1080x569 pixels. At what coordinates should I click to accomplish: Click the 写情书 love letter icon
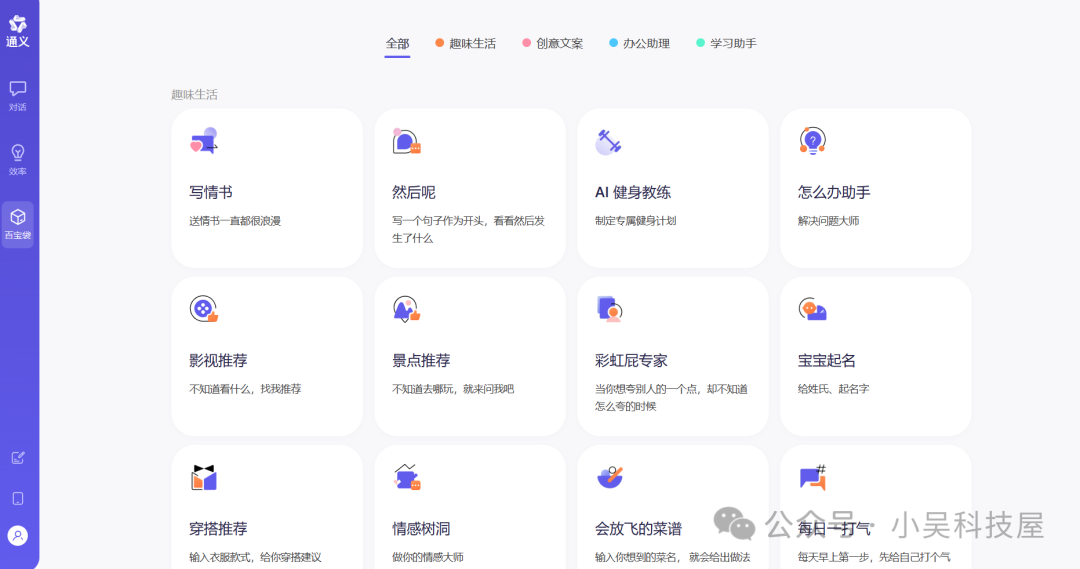tap(204, 141)
